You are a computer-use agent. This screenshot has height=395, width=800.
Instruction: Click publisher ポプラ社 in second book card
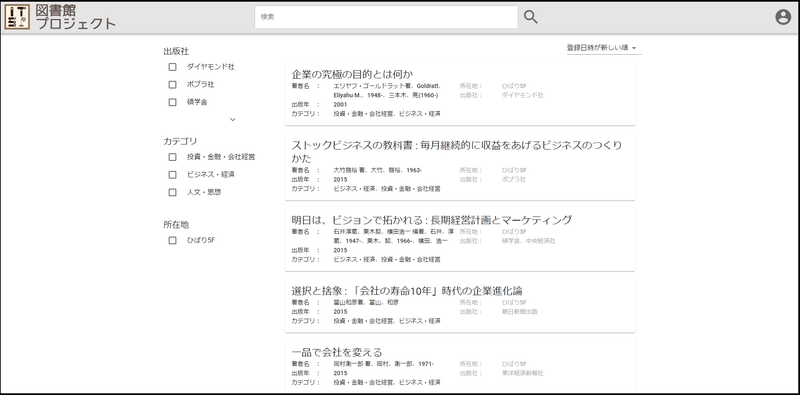(514, 180)
